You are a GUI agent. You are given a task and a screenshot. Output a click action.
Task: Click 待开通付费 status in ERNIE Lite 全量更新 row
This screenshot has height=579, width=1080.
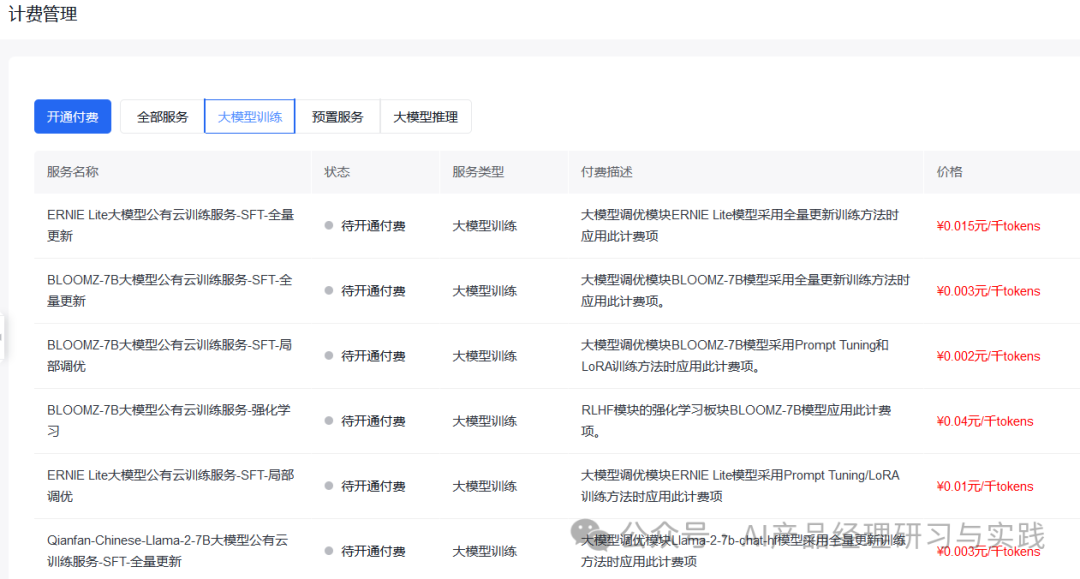(x=365, y=226)
